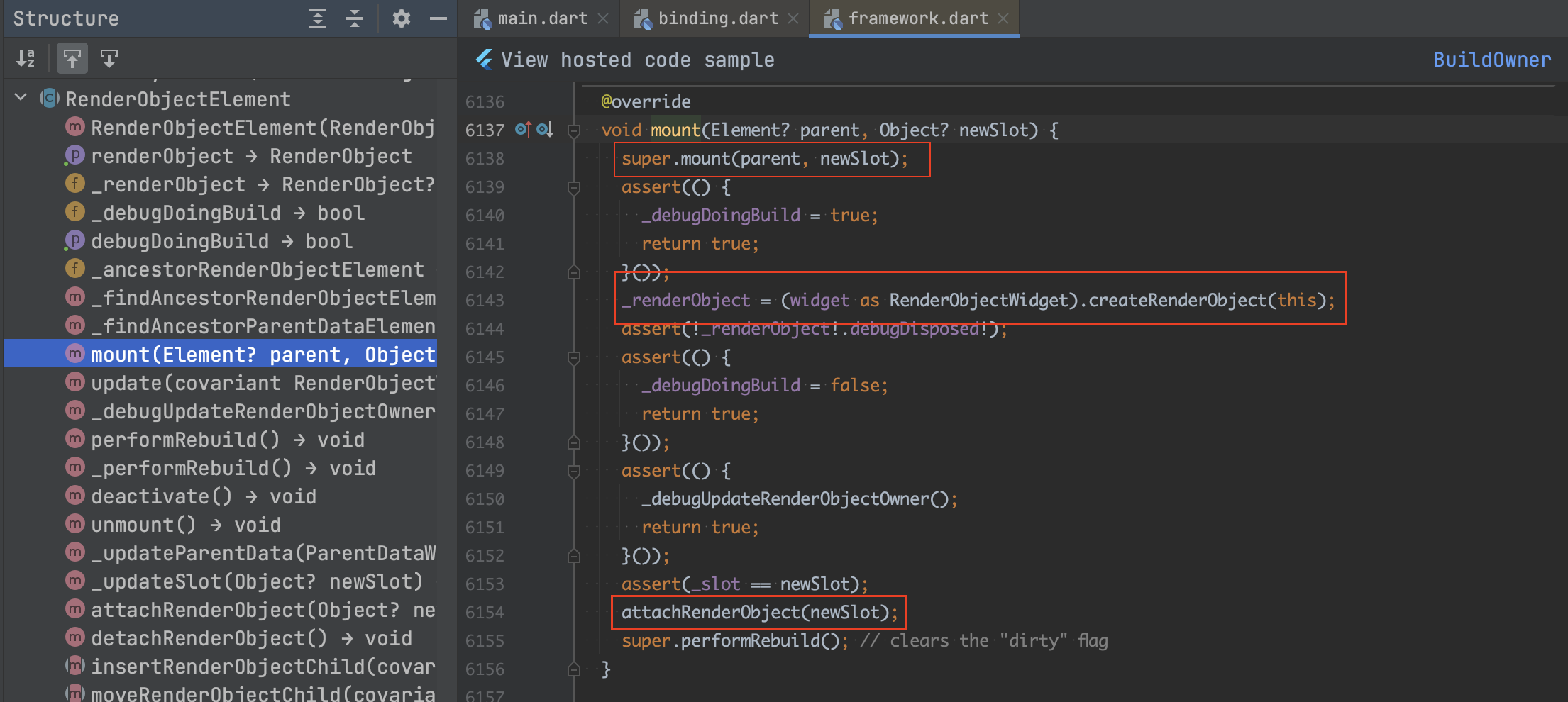The image size is (1568, 702).
Task: Select _ancestorRenderObjectElement field
Action: click(x=245, y=269)
